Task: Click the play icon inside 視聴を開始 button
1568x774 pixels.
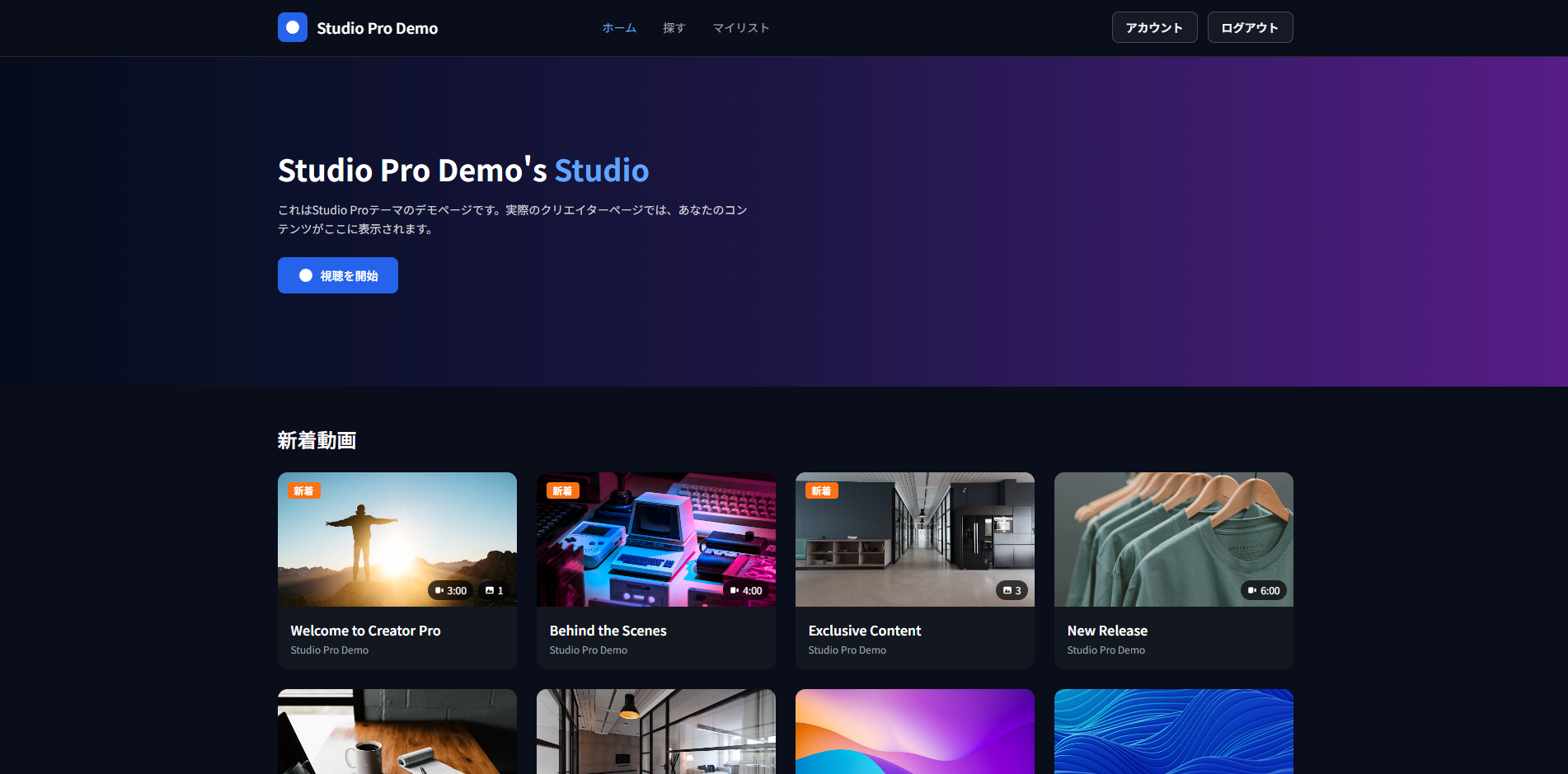Action: [305, 275]
